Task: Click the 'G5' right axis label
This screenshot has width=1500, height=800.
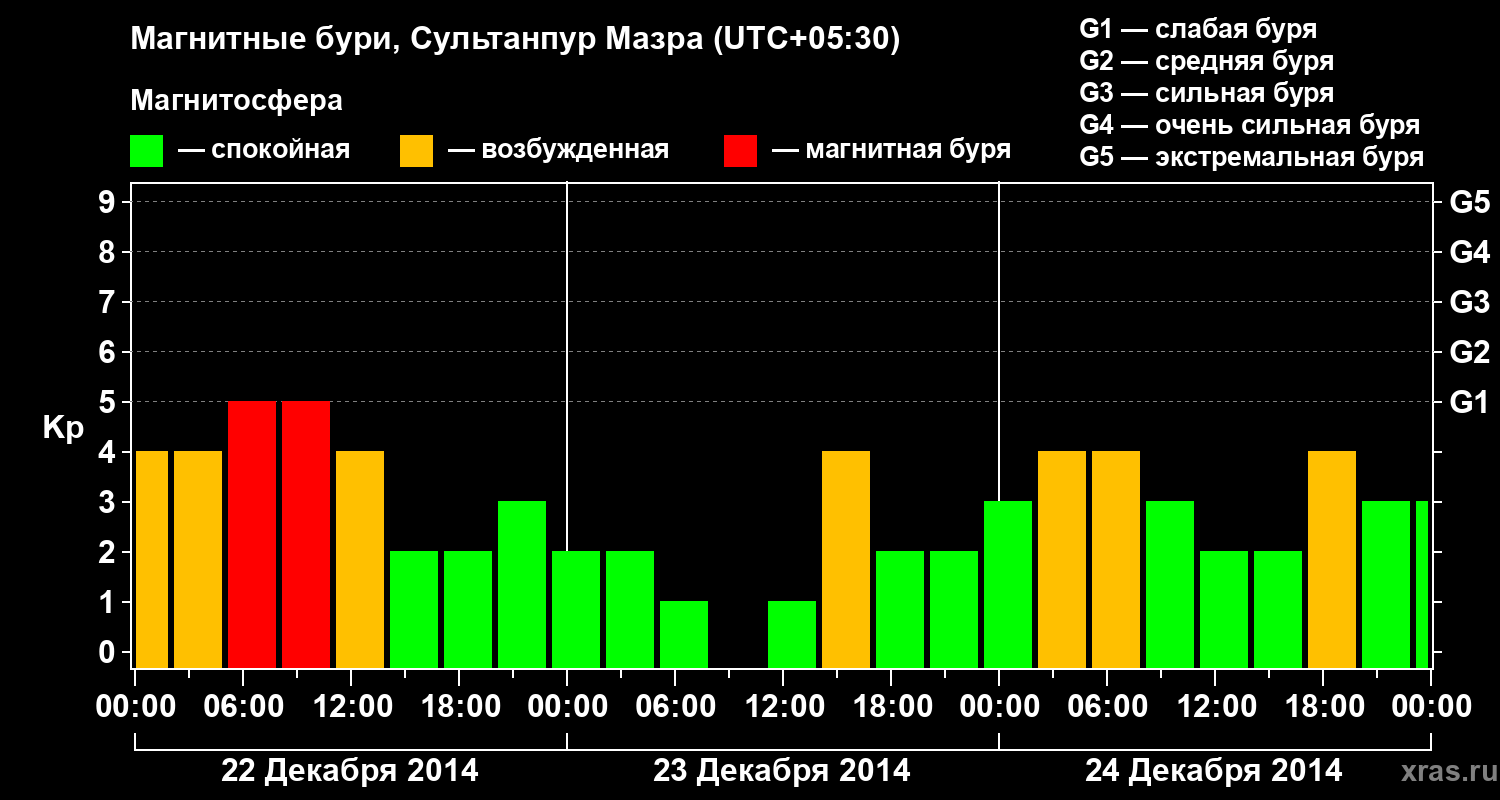Action: click(1469, 203)
